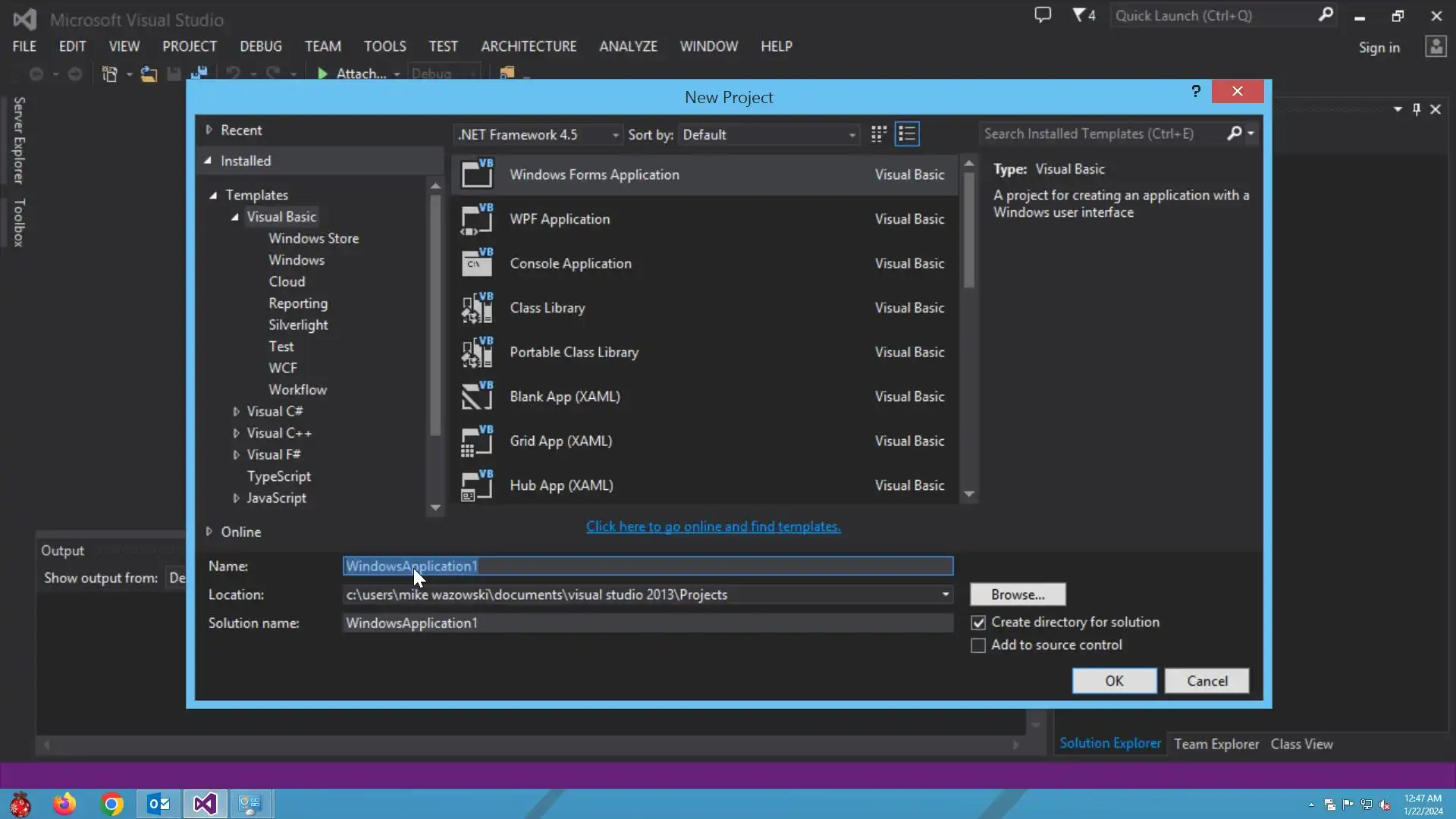Screen dimensions: 1456x819
Task: Click the dialog help question mark
Action: [x=1196, y=92]
